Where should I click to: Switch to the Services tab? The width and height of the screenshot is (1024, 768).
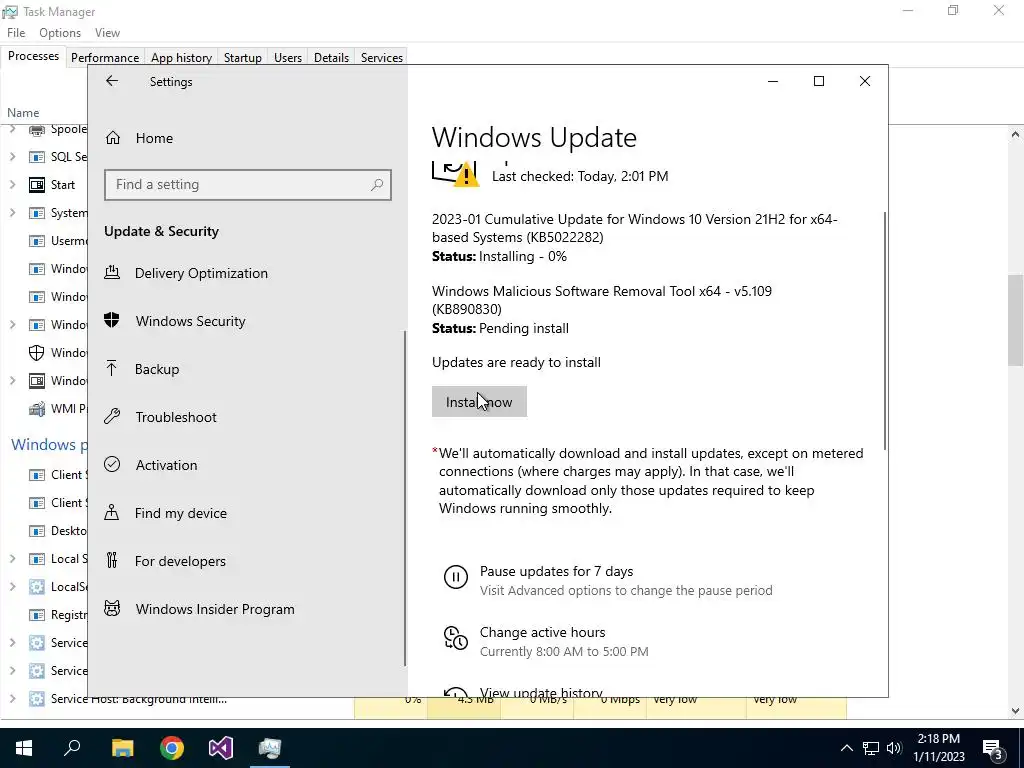pyautogui.click(x=382, y=57)
